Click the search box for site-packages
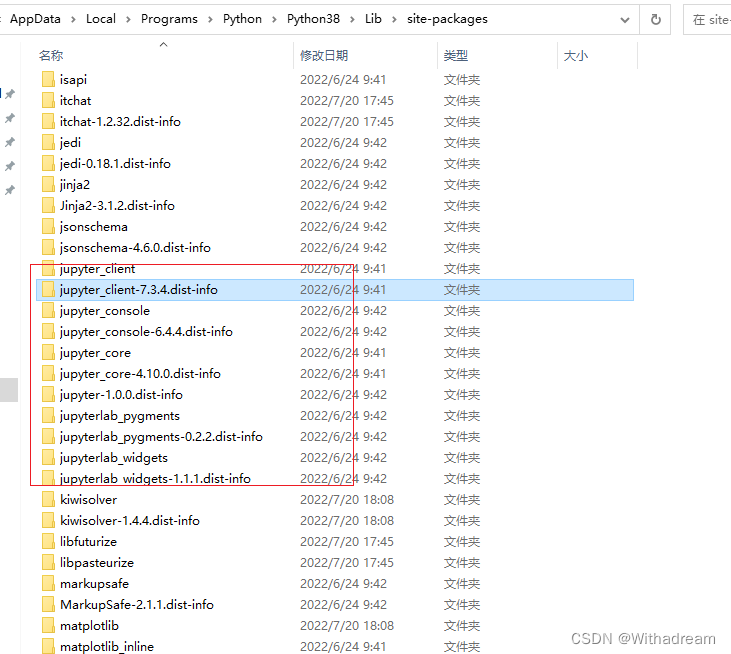Viewport: 731px width, 654px height. point(708,20)
